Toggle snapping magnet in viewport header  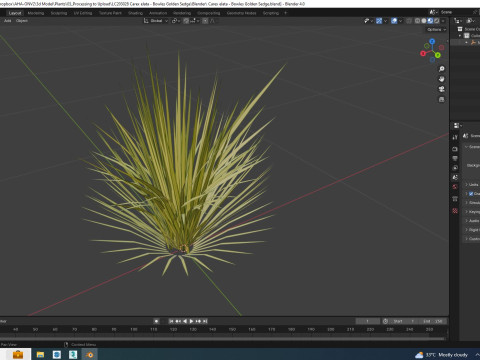click(186, 21)
